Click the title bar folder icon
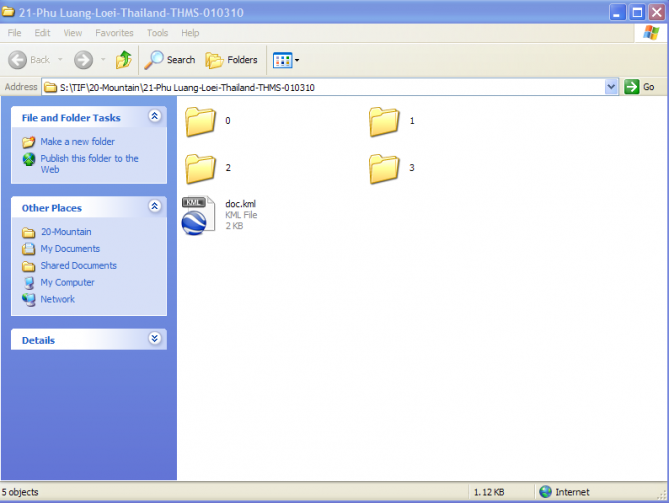 8,12
